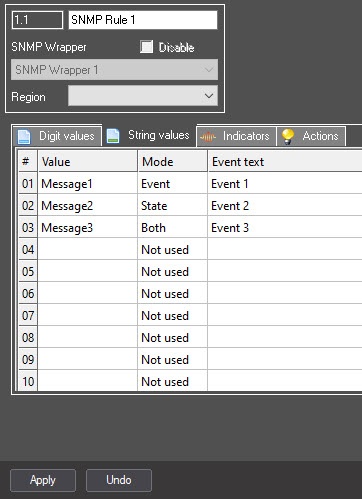This screenshot has width=362, height=499.
Task: Toggle the Disable checkbox
Action: click(146, 47)
